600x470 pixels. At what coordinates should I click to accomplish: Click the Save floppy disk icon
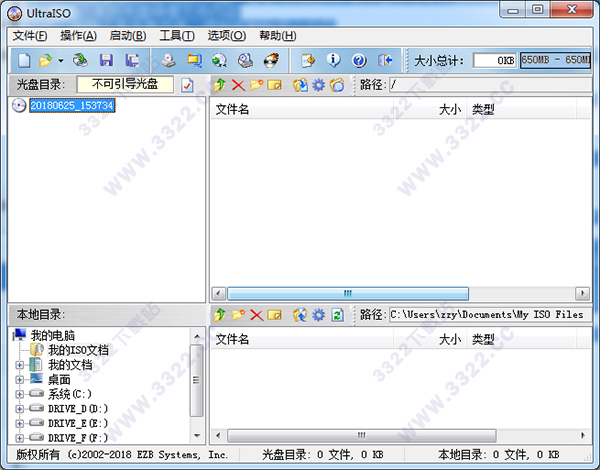click(x=106, y=60)
